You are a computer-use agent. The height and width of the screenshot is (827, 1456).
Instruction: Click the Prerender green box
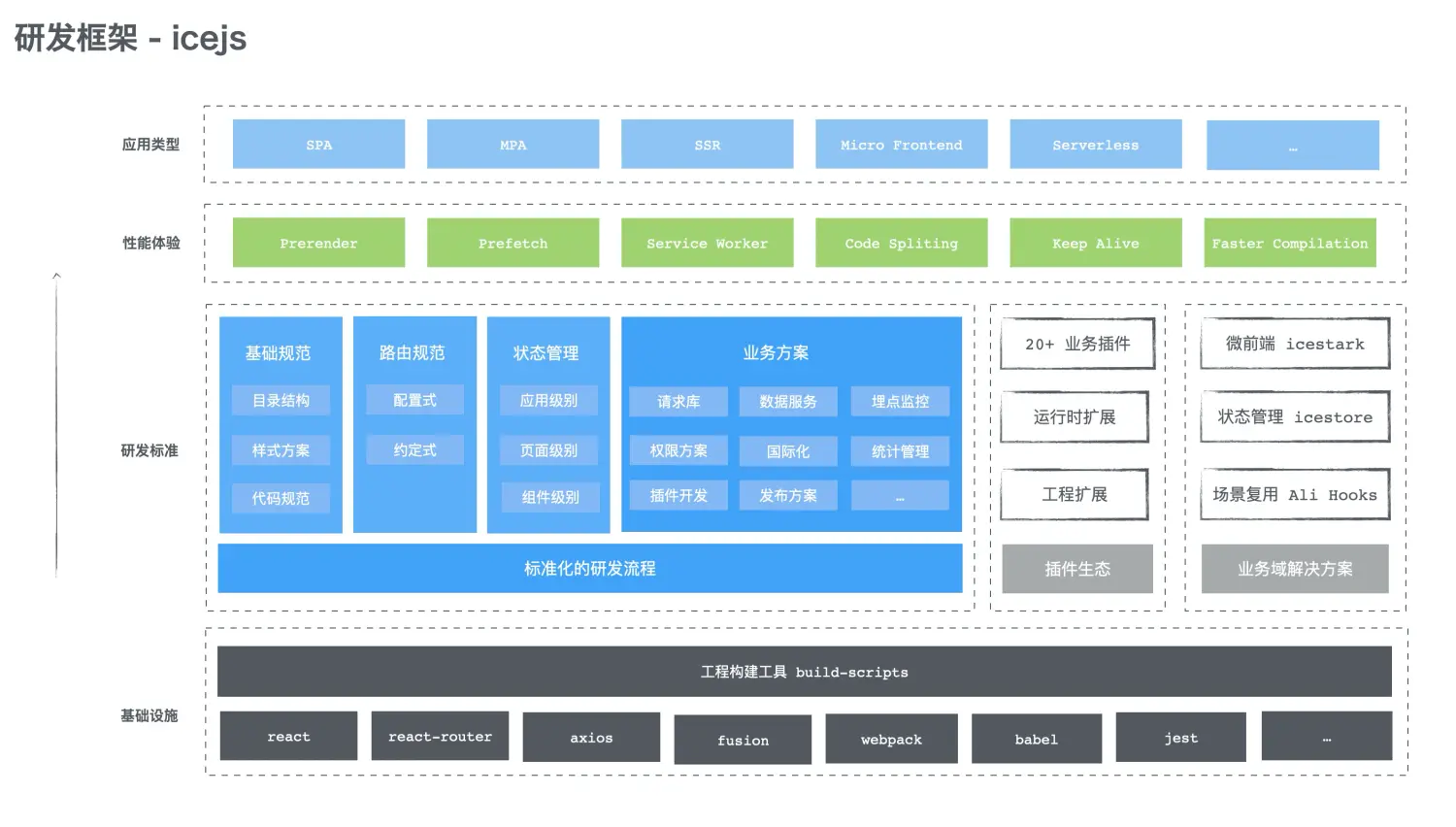pyautogui.click(x=318, y=243)
